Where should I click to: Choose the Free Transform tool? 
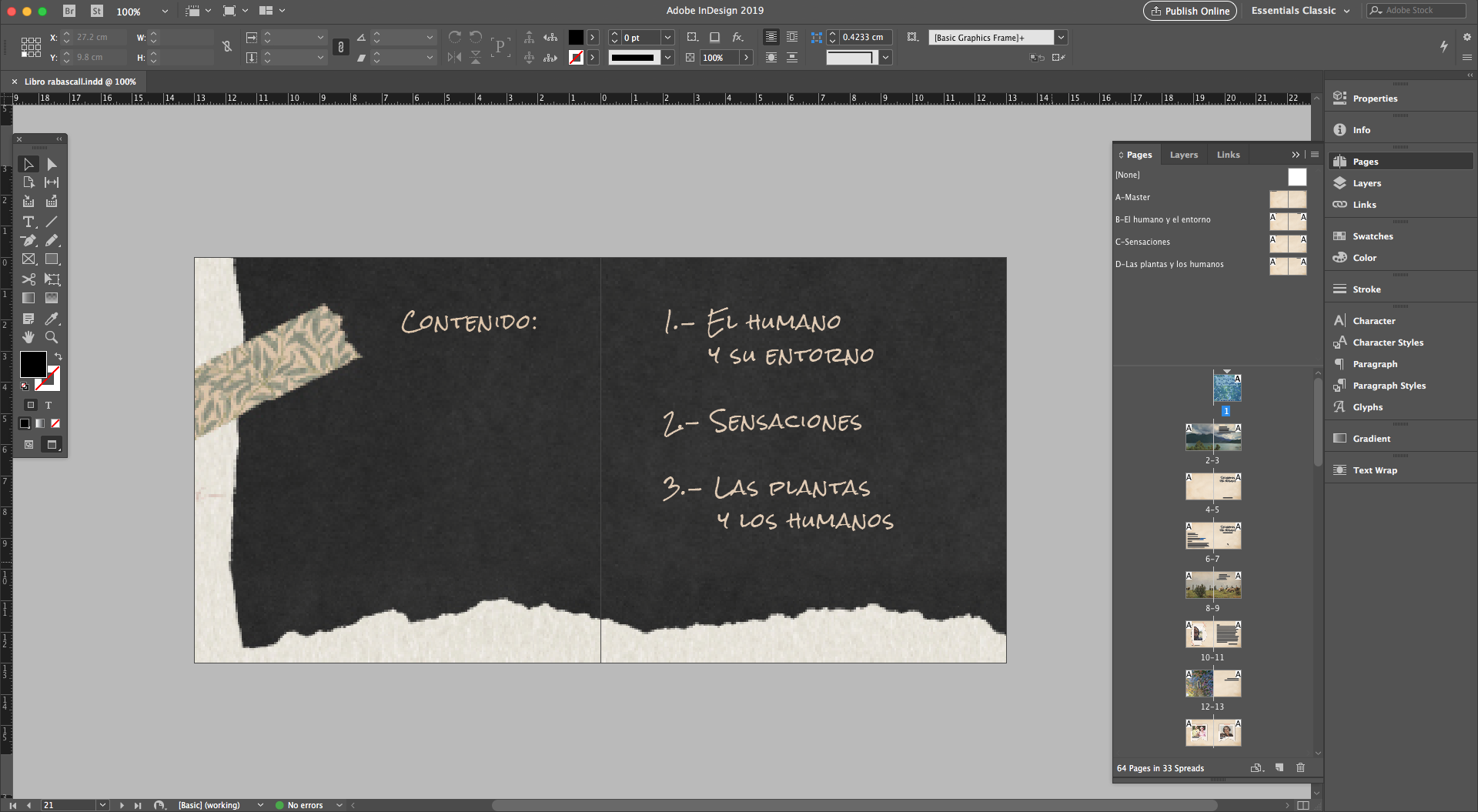coord(52,279)
